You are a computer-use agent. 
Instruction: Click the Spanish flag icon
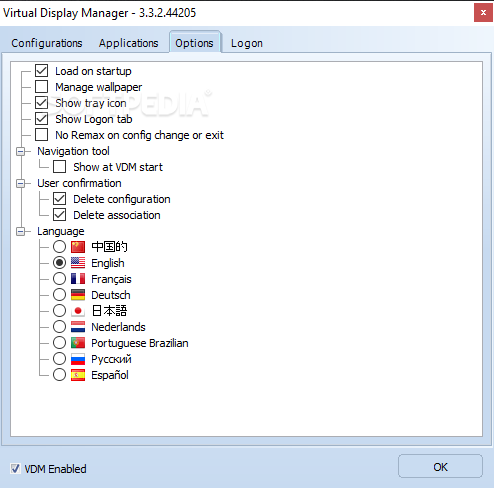78,375
